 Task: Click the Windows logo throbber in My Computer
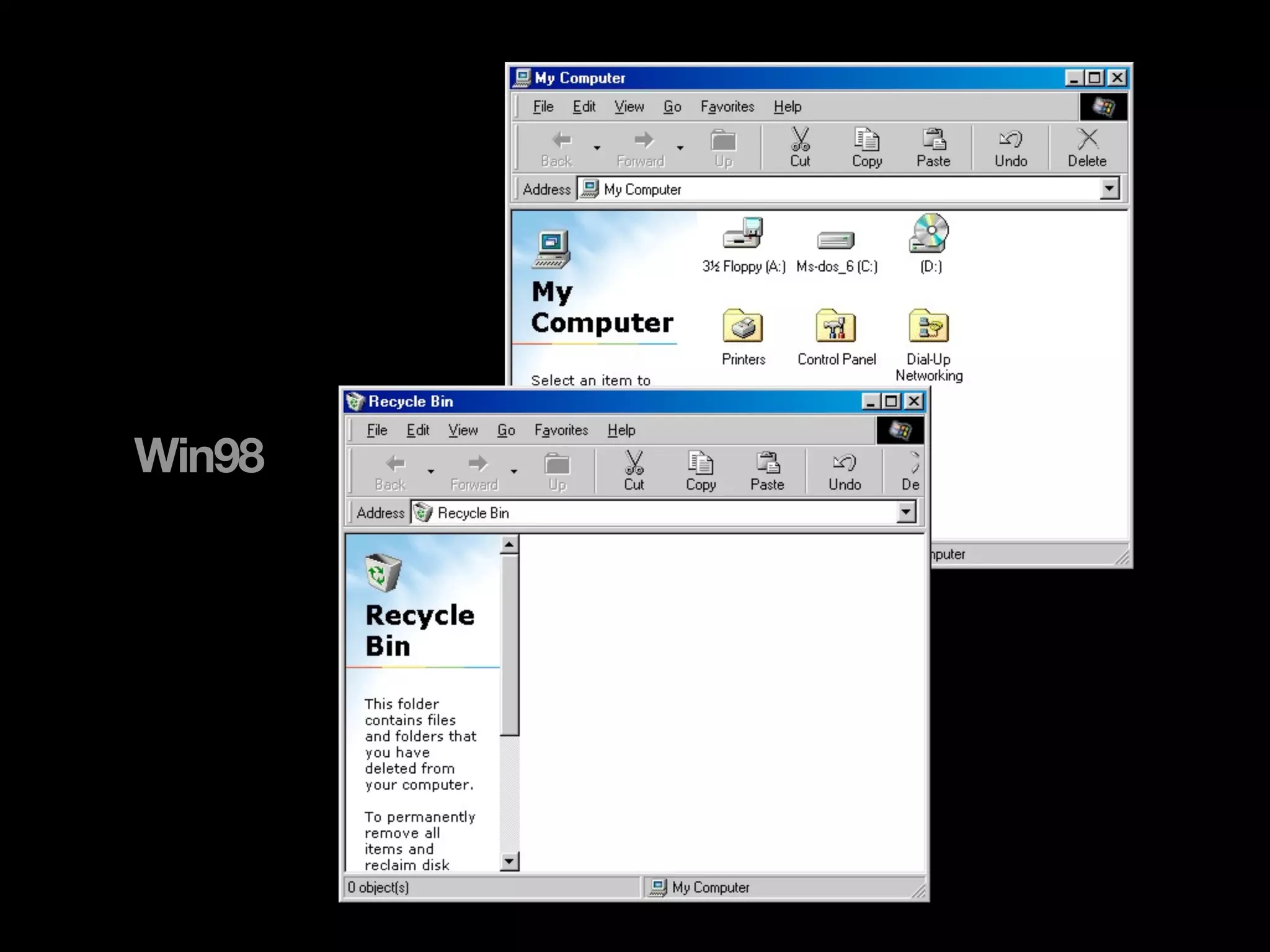(1103, 107)
